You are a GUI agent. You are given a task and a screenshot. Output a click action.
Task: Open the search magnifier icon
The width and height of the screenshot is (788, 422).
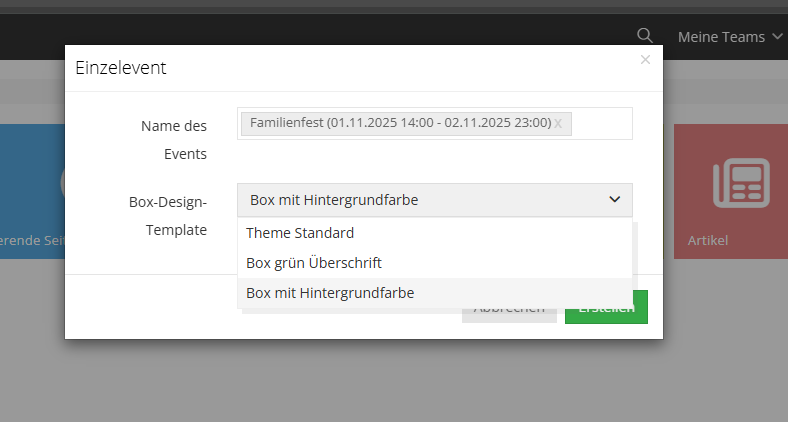click(x=645, y=36)
